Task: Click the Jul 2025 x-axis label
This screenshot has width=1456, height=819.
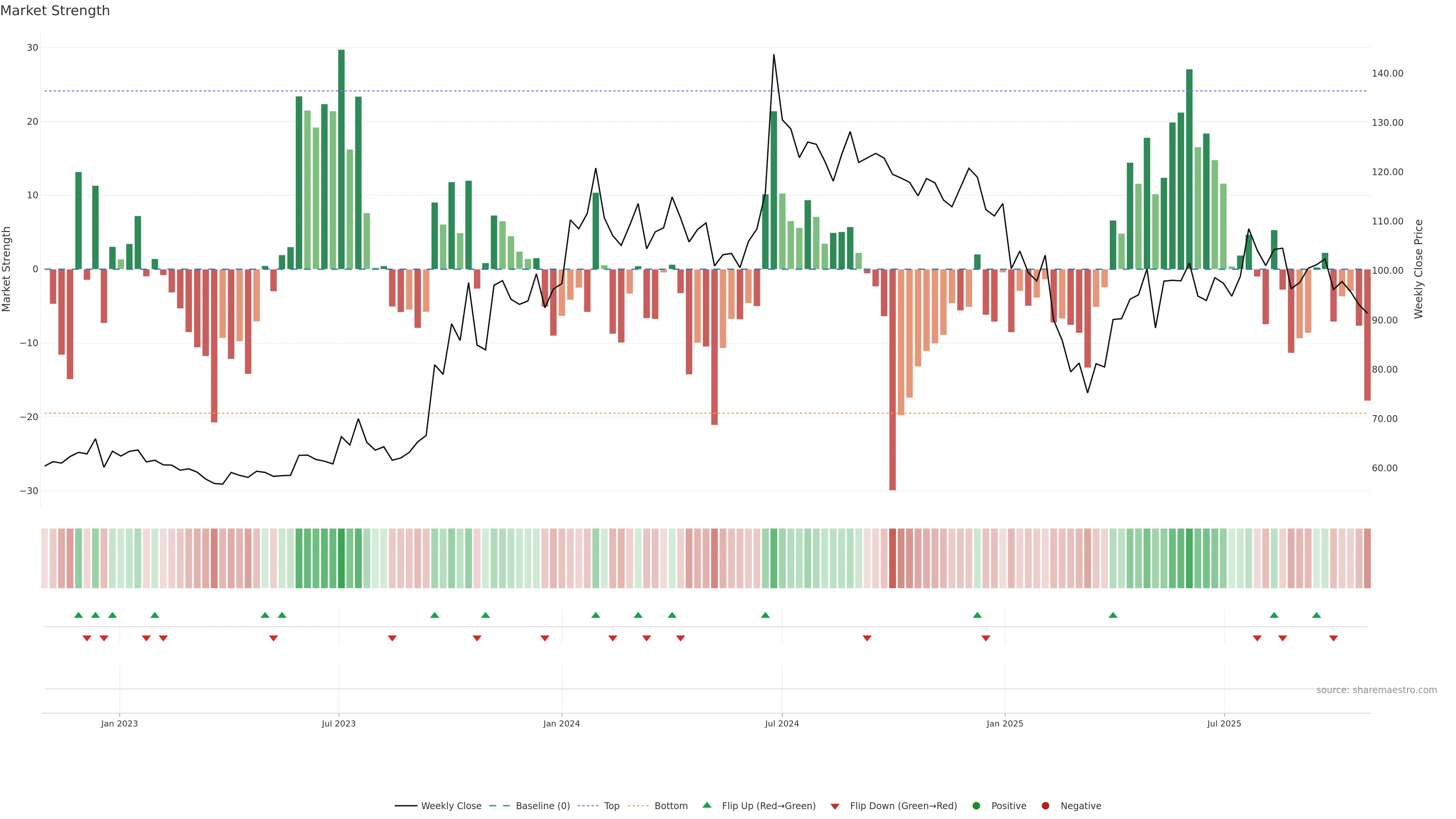Action: [x=1224, y=723]
